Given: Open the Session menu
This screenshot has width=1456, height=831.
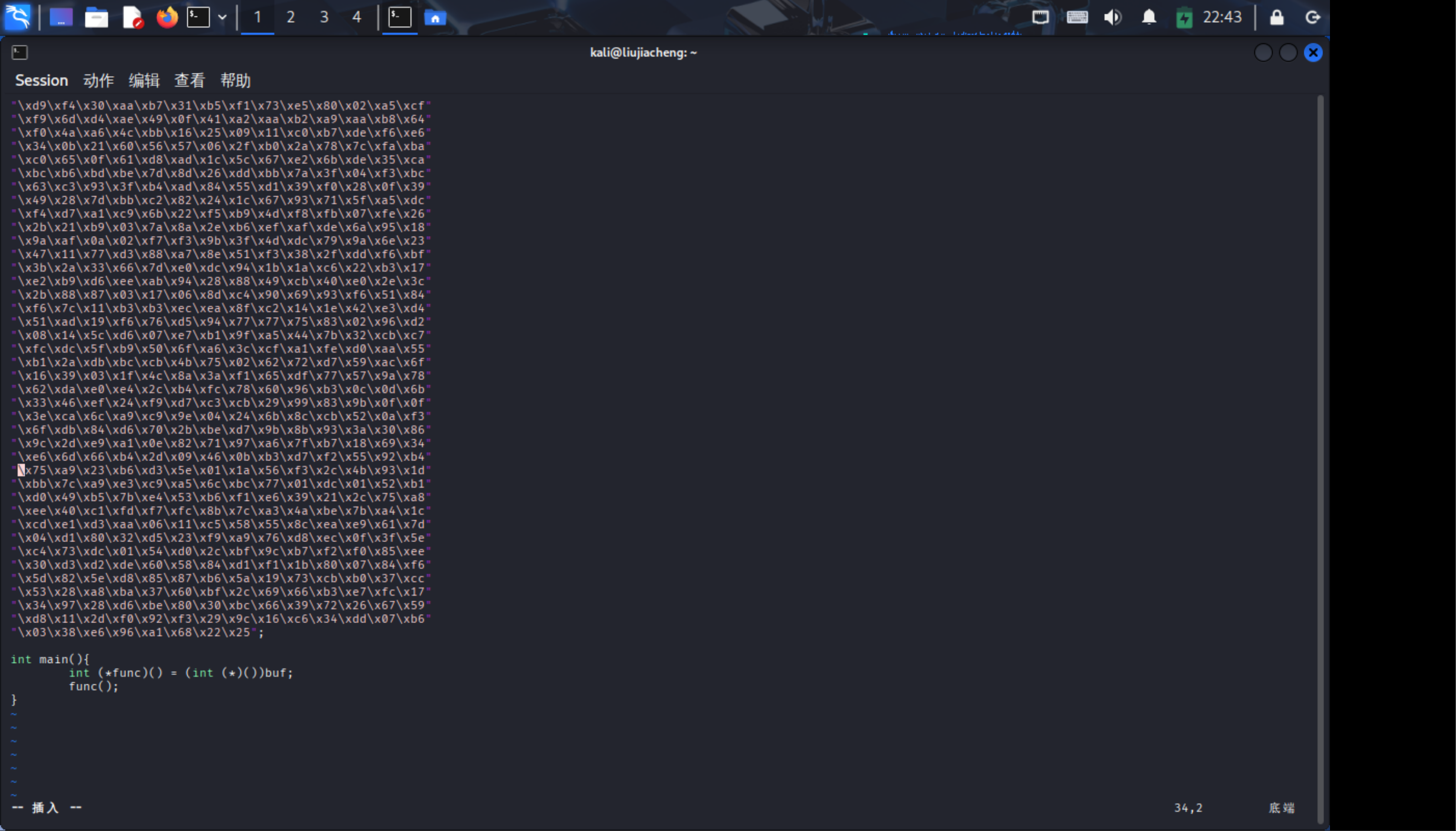Looking at the screenshot, I should point(41,81).
